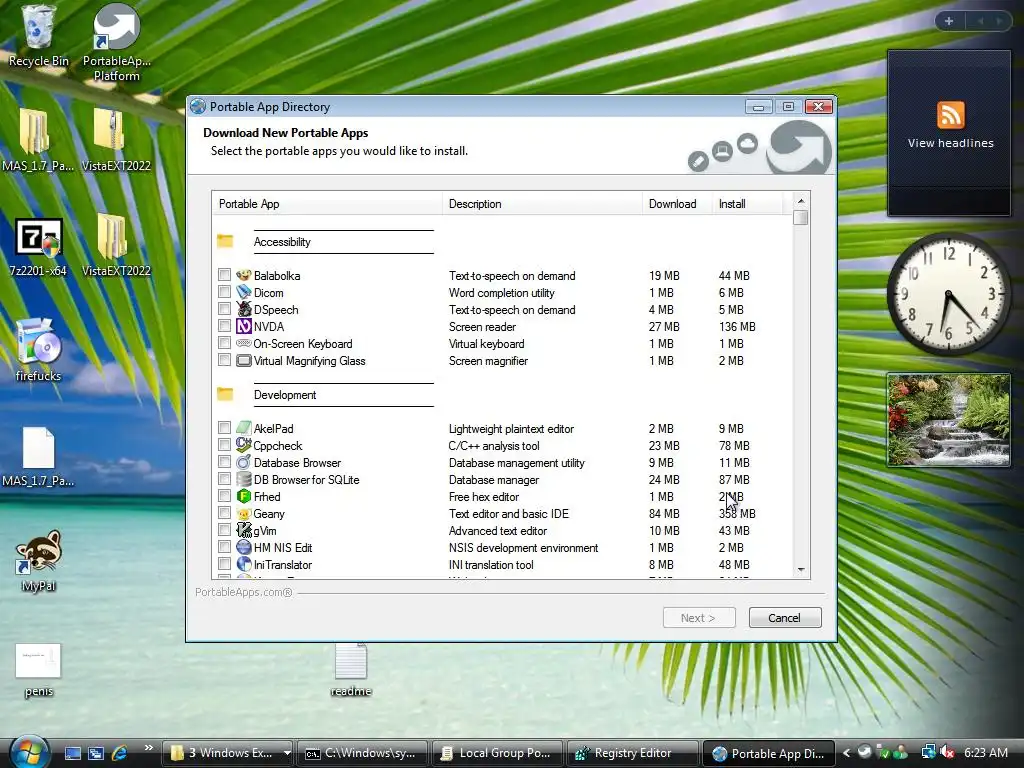Click the green Frhed icon
Screen dimensions: 1024x768
(244, 496)
